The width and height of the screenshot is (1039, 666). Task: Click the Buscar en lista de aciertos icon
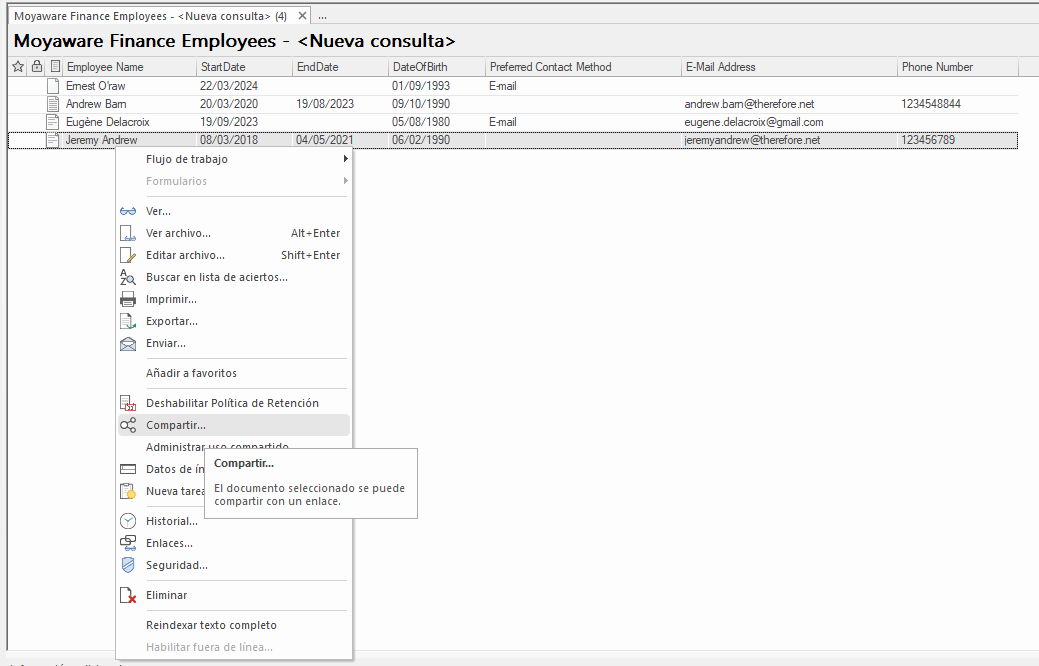pos(128,278)
